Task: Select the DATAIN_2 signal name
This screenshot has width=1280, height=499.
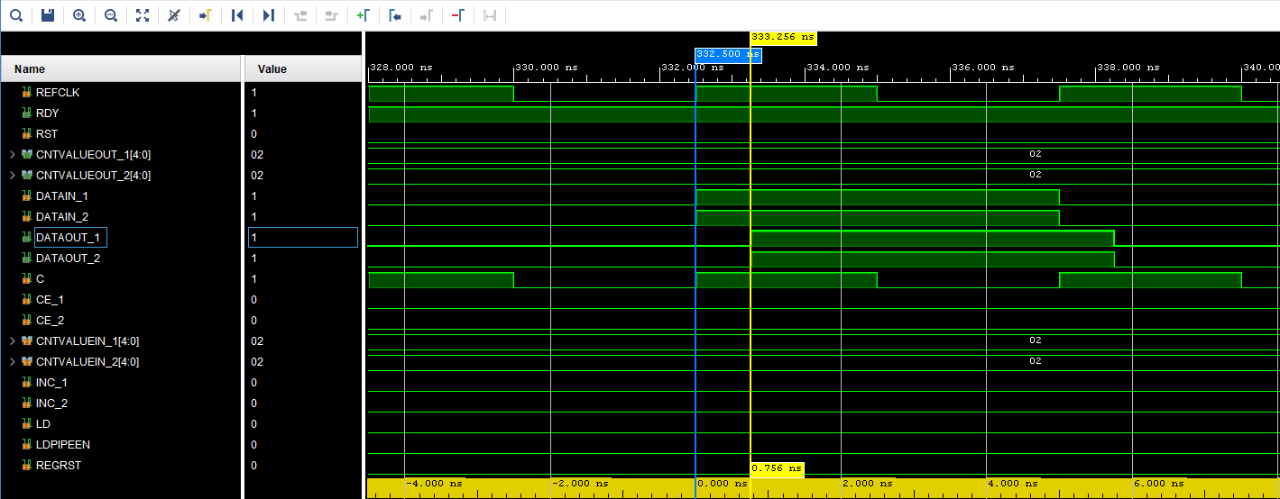Action: click(x=62, y=217)
